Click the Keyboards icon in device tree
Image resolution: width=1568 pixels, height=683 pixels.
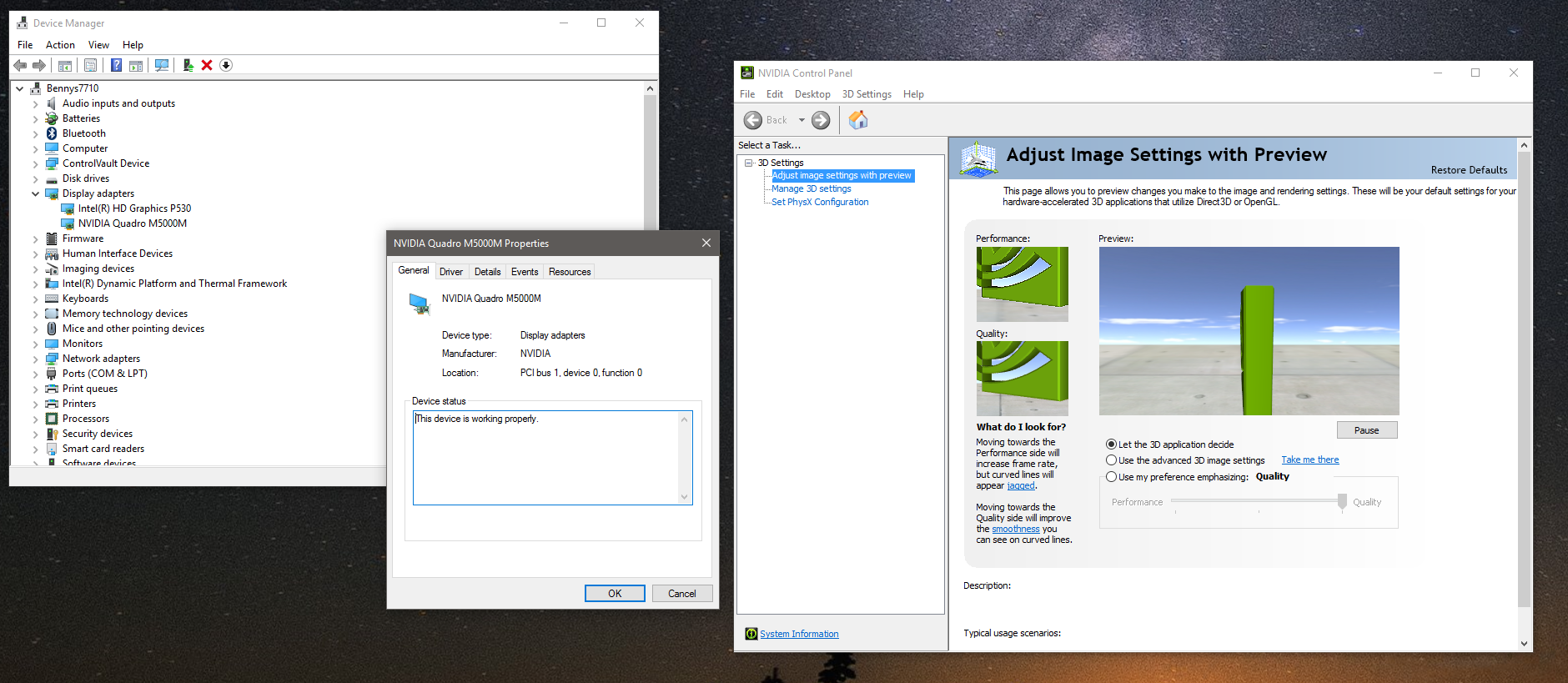[52, 299]
